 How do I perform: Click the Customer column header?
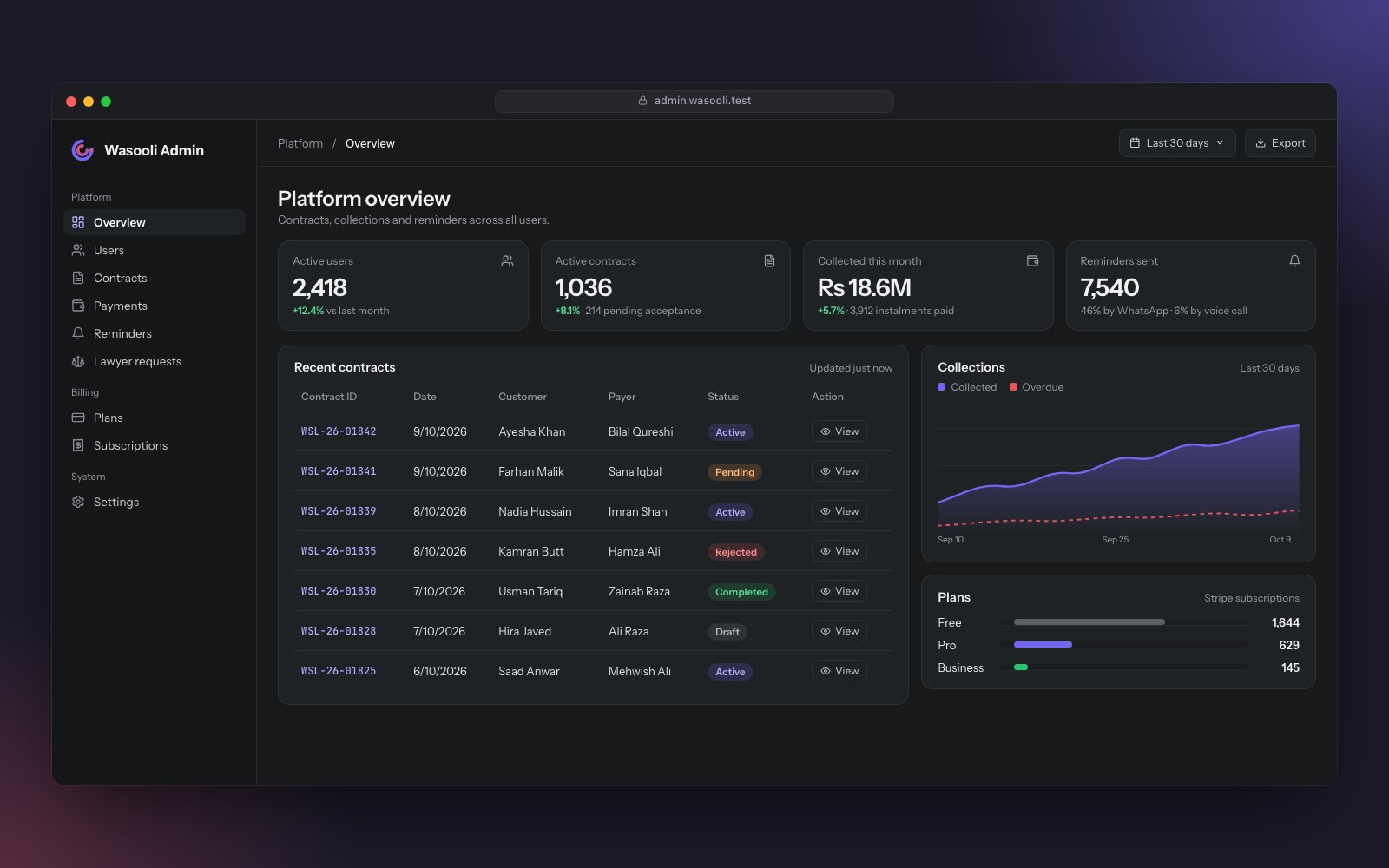(x=523, y=397)
